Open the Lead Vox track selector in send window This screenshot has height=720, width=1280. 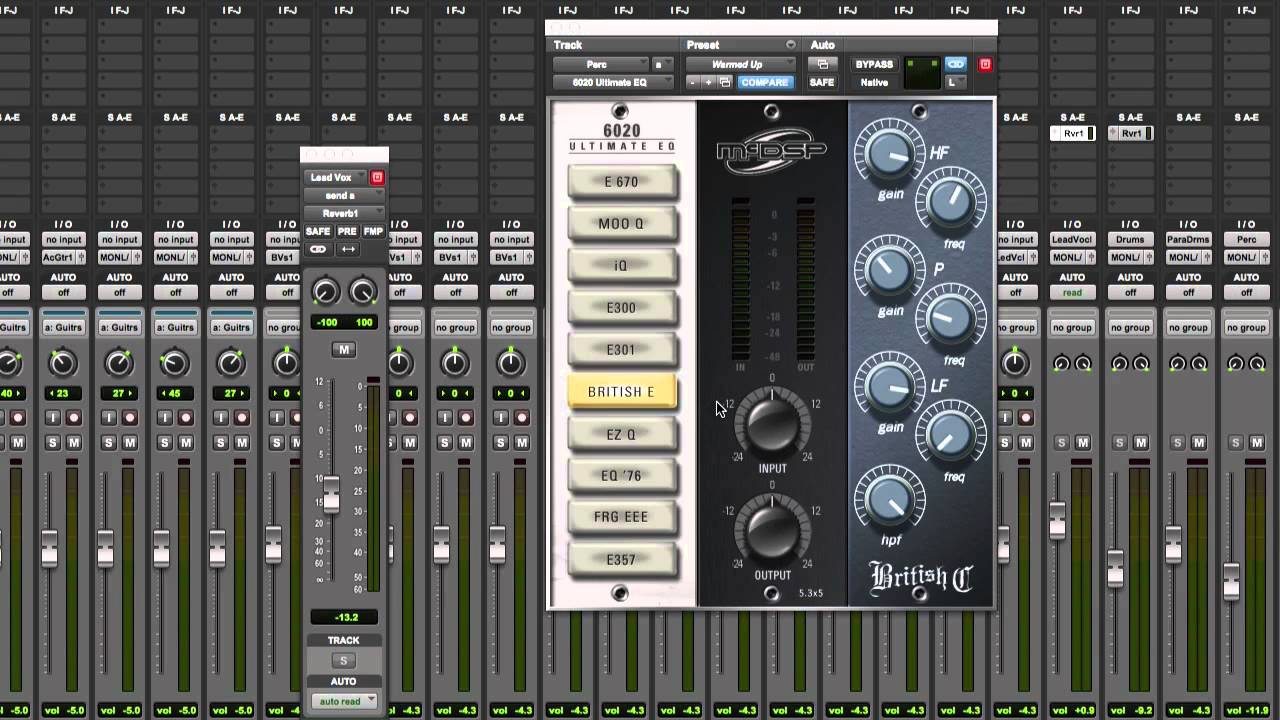336,177
